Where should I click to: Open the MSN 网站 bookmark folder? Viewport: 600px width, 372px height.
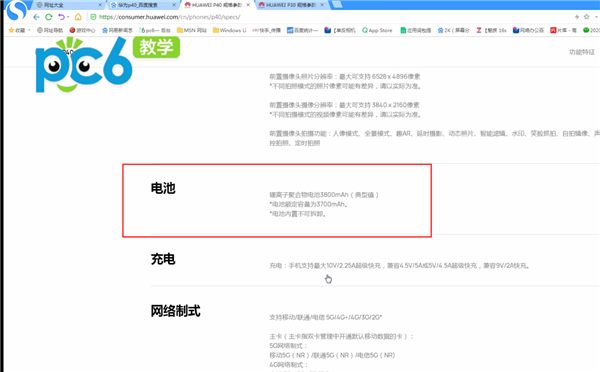coord(192,30)
